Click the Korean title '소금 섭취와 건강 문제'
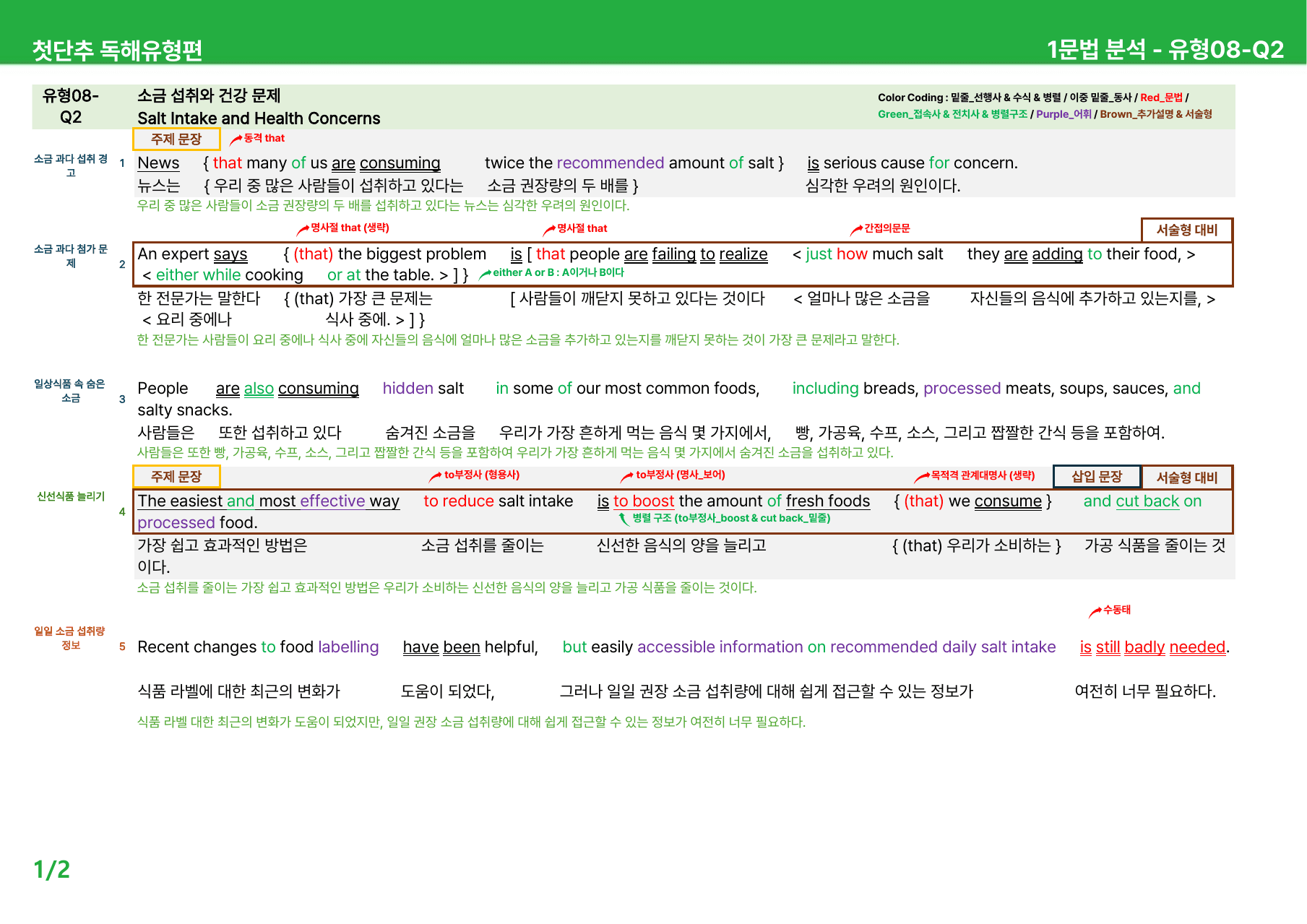Screen dimensions: 1307x924 click(x=209, y=95)
